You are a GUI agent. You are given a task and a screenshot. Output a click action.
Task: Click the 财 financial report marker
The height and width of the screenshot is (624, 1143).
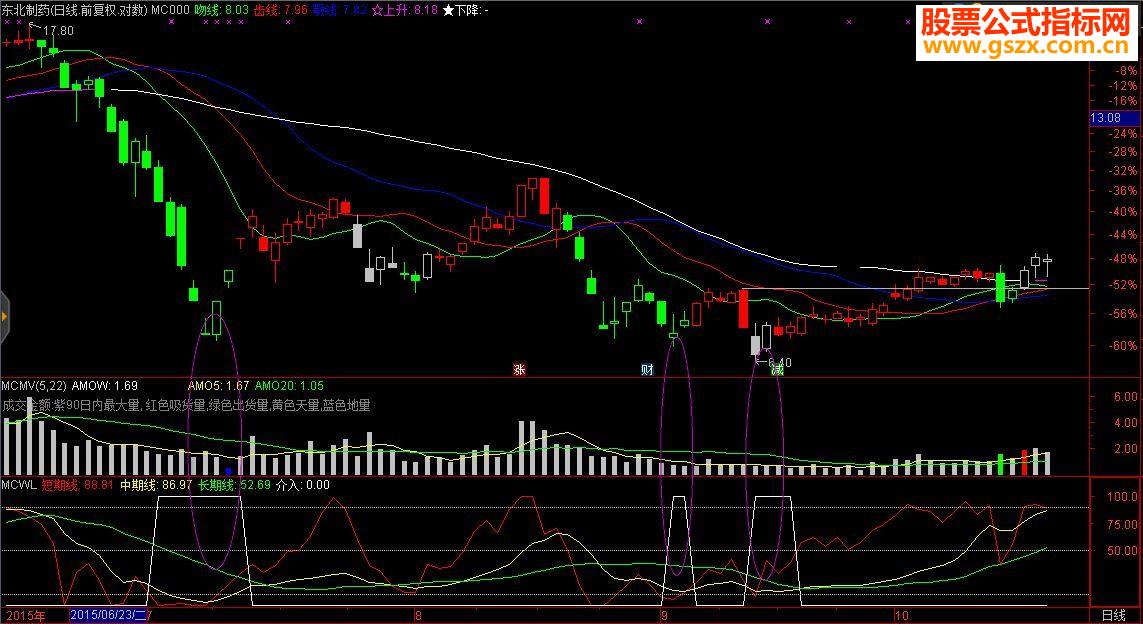click(647, 370)
